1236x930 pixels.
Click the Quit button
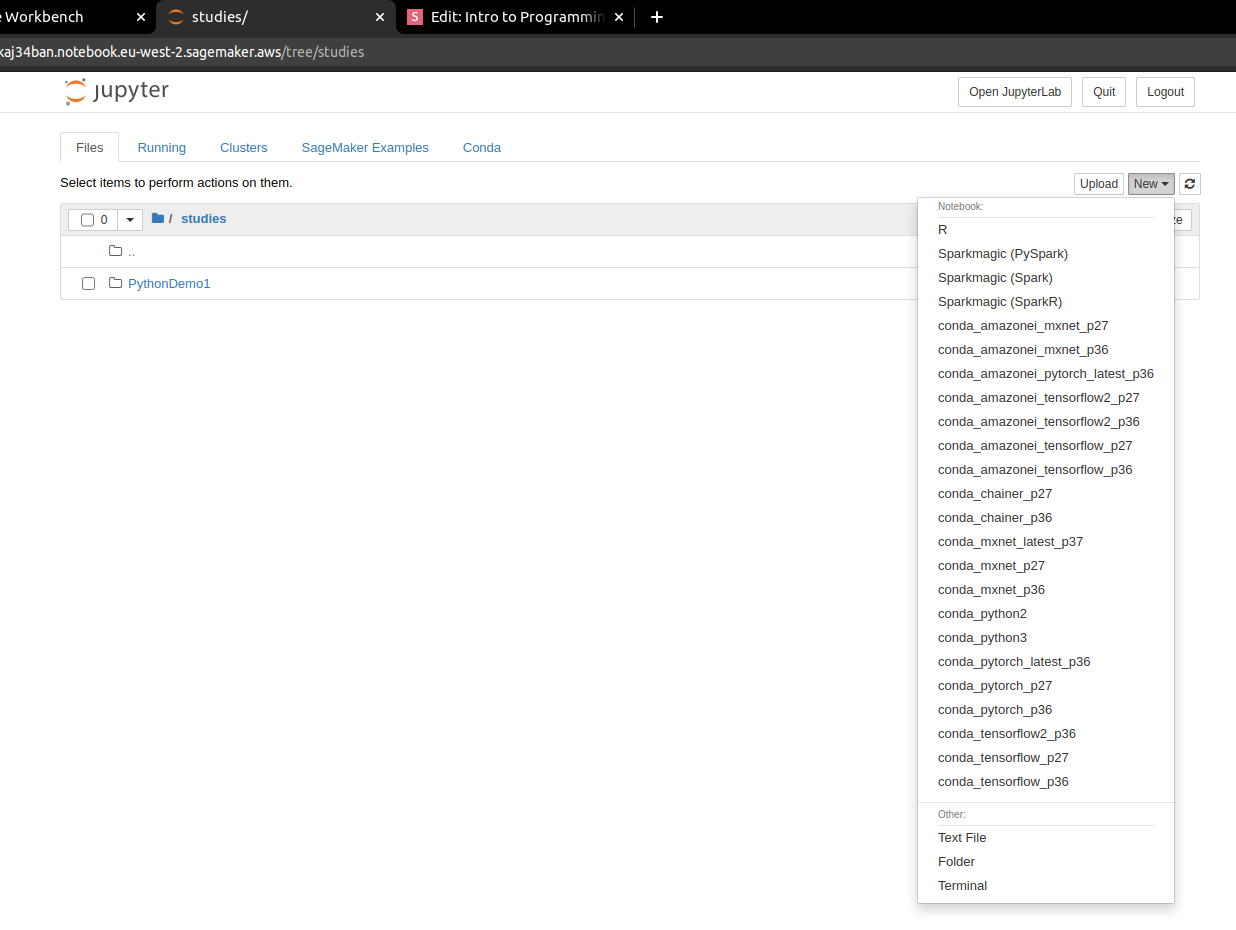point(1104,92)
